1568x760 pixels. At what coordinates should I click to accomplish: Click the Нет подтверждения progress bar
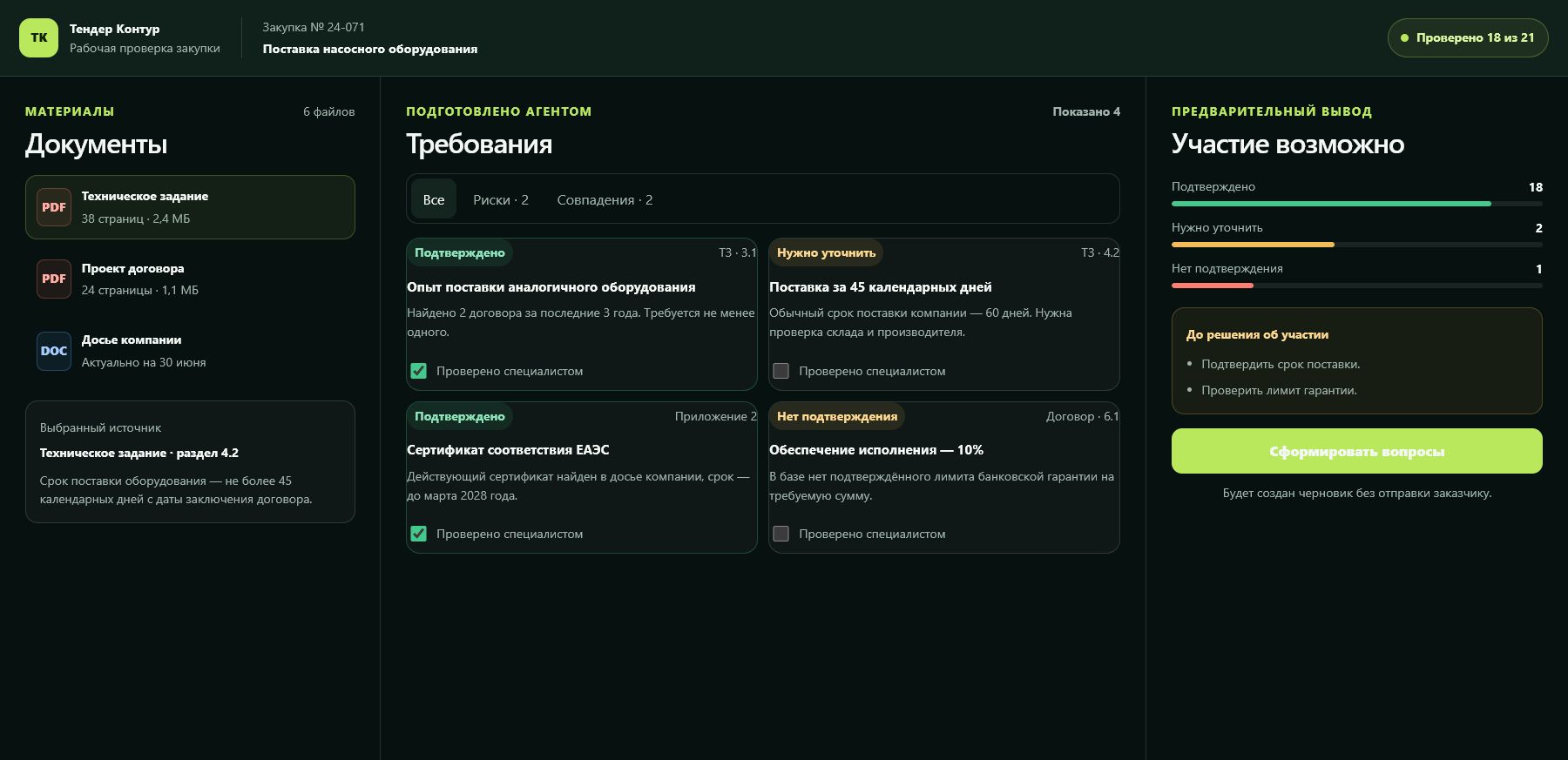pos(1356,286)
